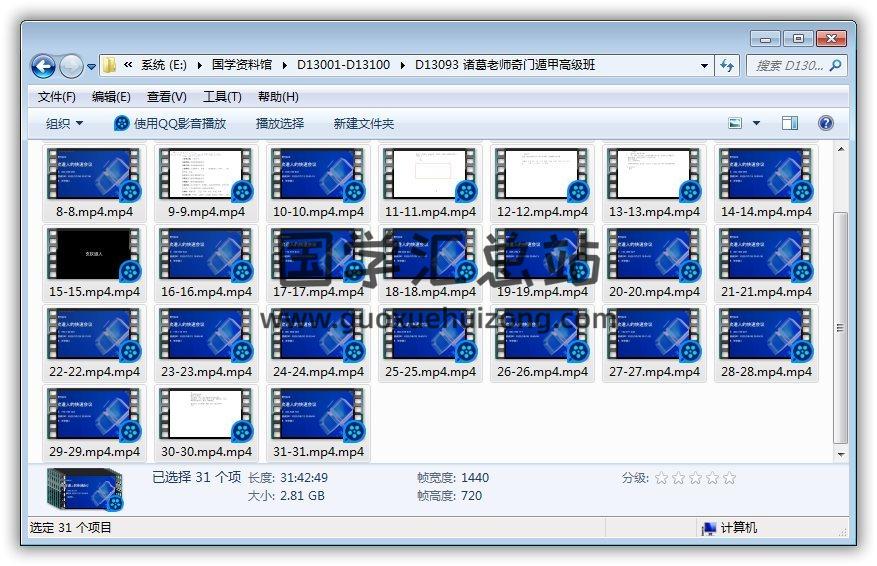The image size is (877, 566).
Task: Select the 27-27.mp4.mp4 video file
Action: pos(654,343)
